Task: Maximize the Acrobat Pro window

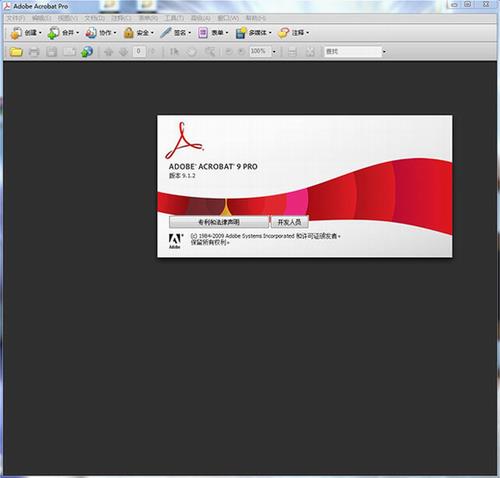Action: pos(468,5)
